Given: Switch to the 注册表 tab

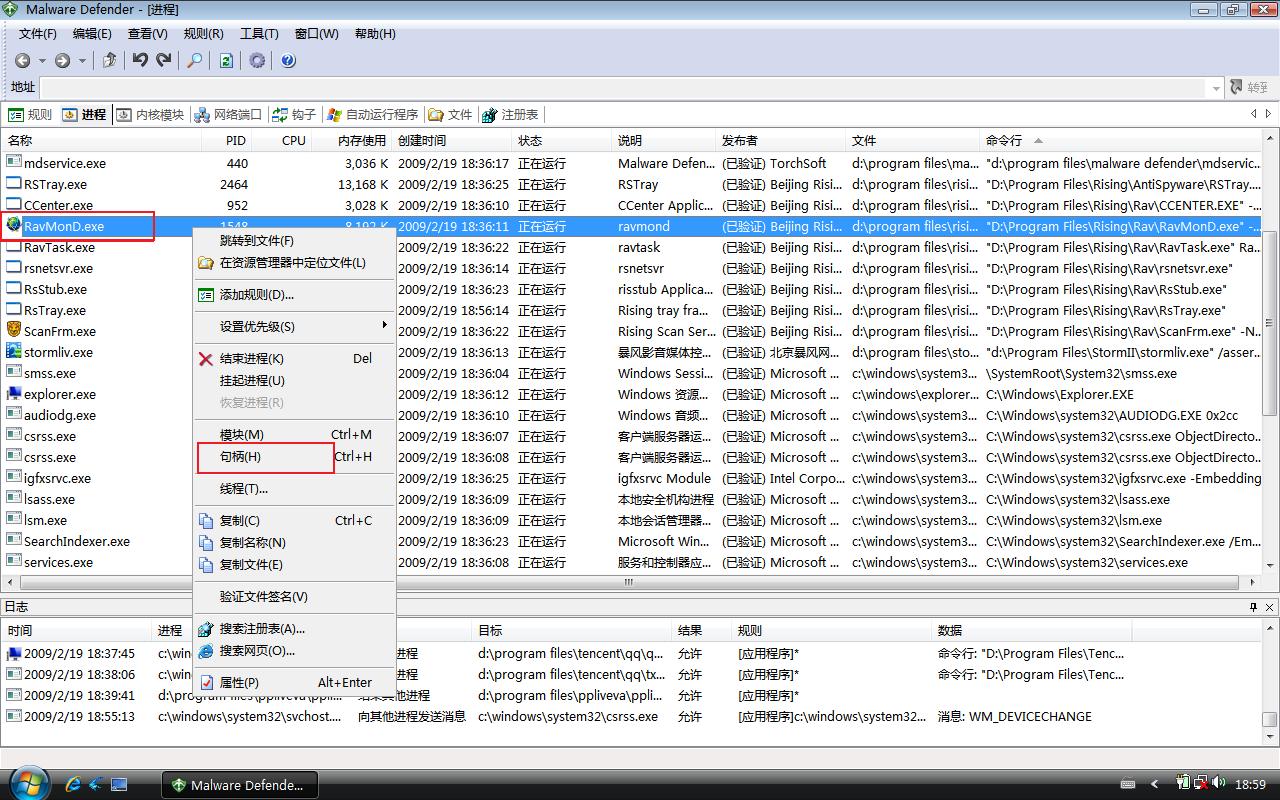Looking at the screenshot, I should 510,115.
